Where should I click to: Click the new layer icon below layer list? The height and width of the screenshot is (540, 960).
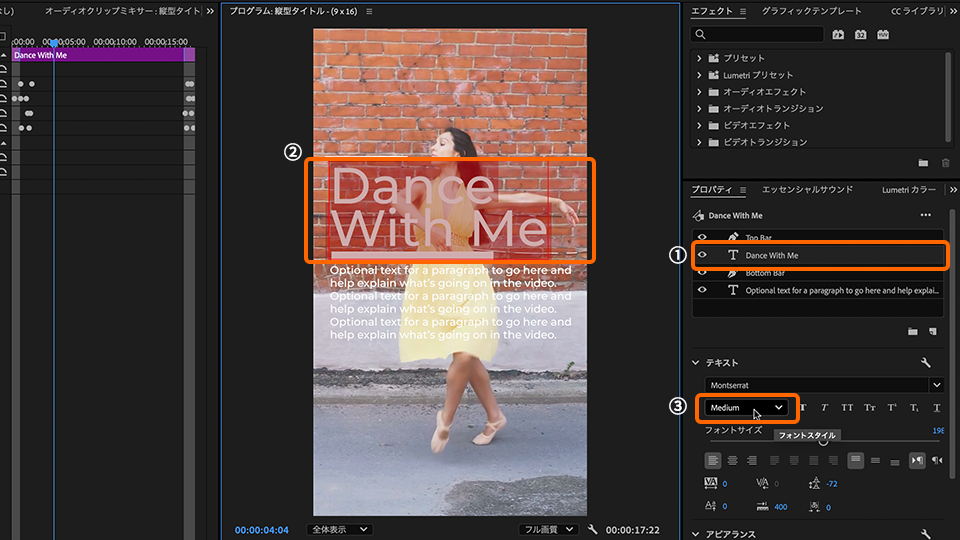(933, 331)
